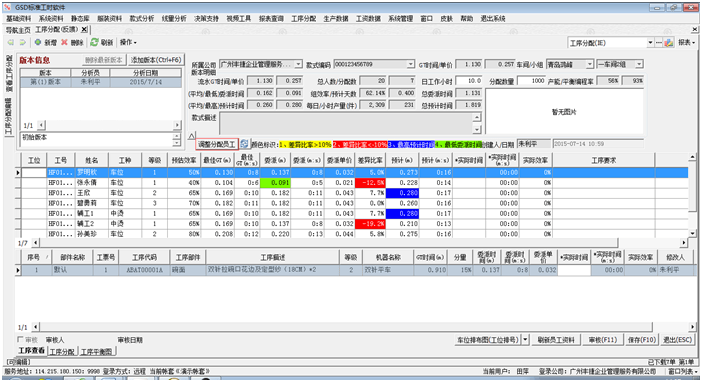702x382 pixels.
Task: Expand the 工序分配(IE) combo box
Action: click(650, 43)
